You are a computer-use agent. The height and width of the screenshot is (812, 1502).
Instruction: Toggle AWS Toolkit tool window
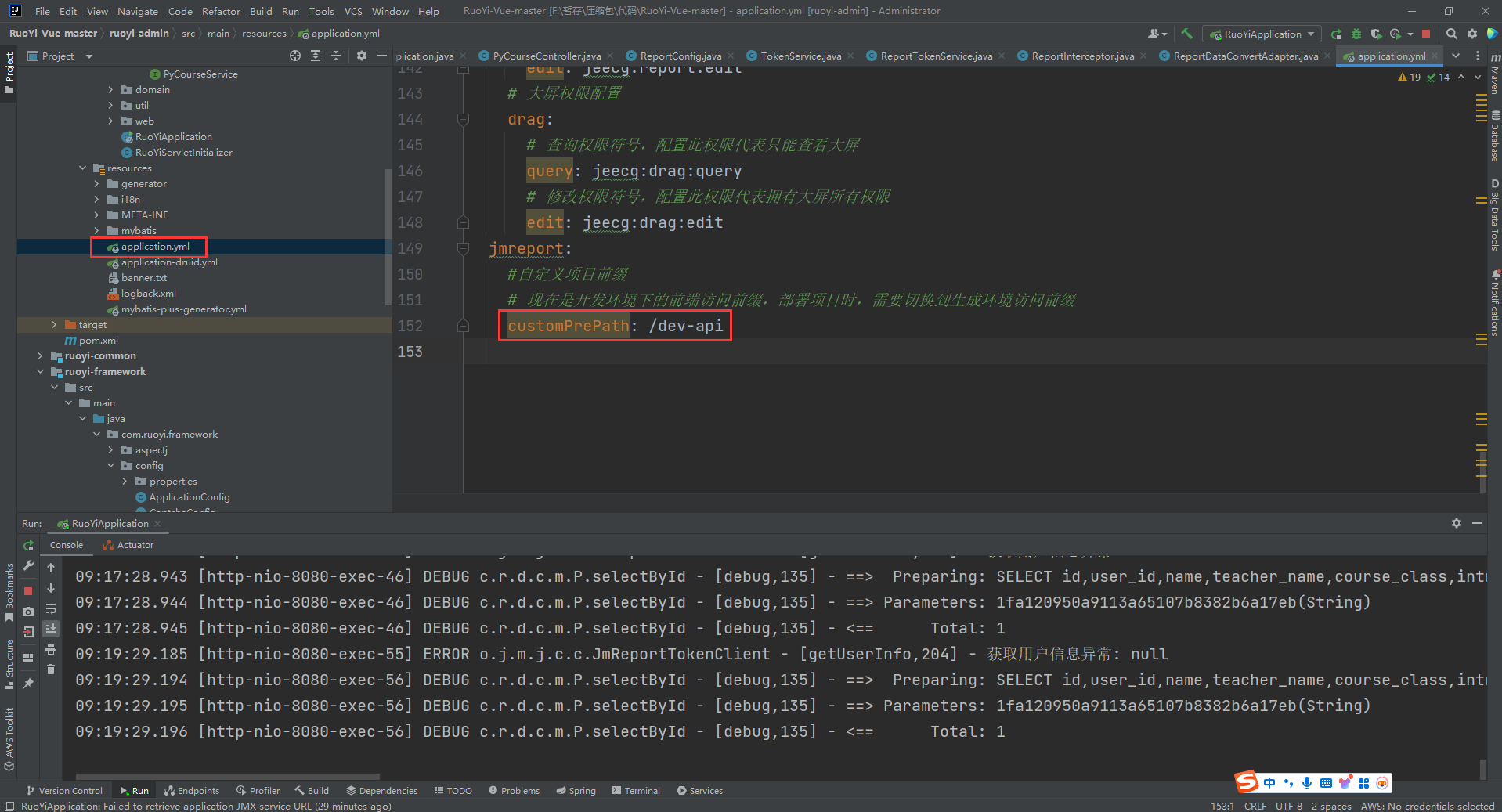pos(9,739)
